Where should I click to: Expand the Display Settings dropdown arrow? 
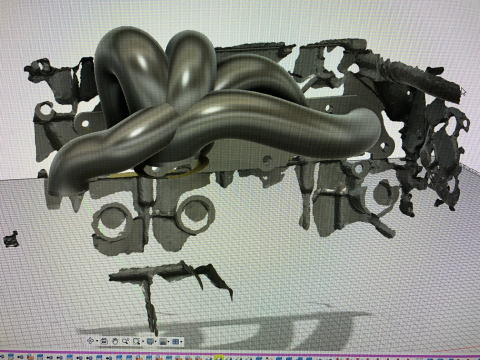tap(156, 341)
